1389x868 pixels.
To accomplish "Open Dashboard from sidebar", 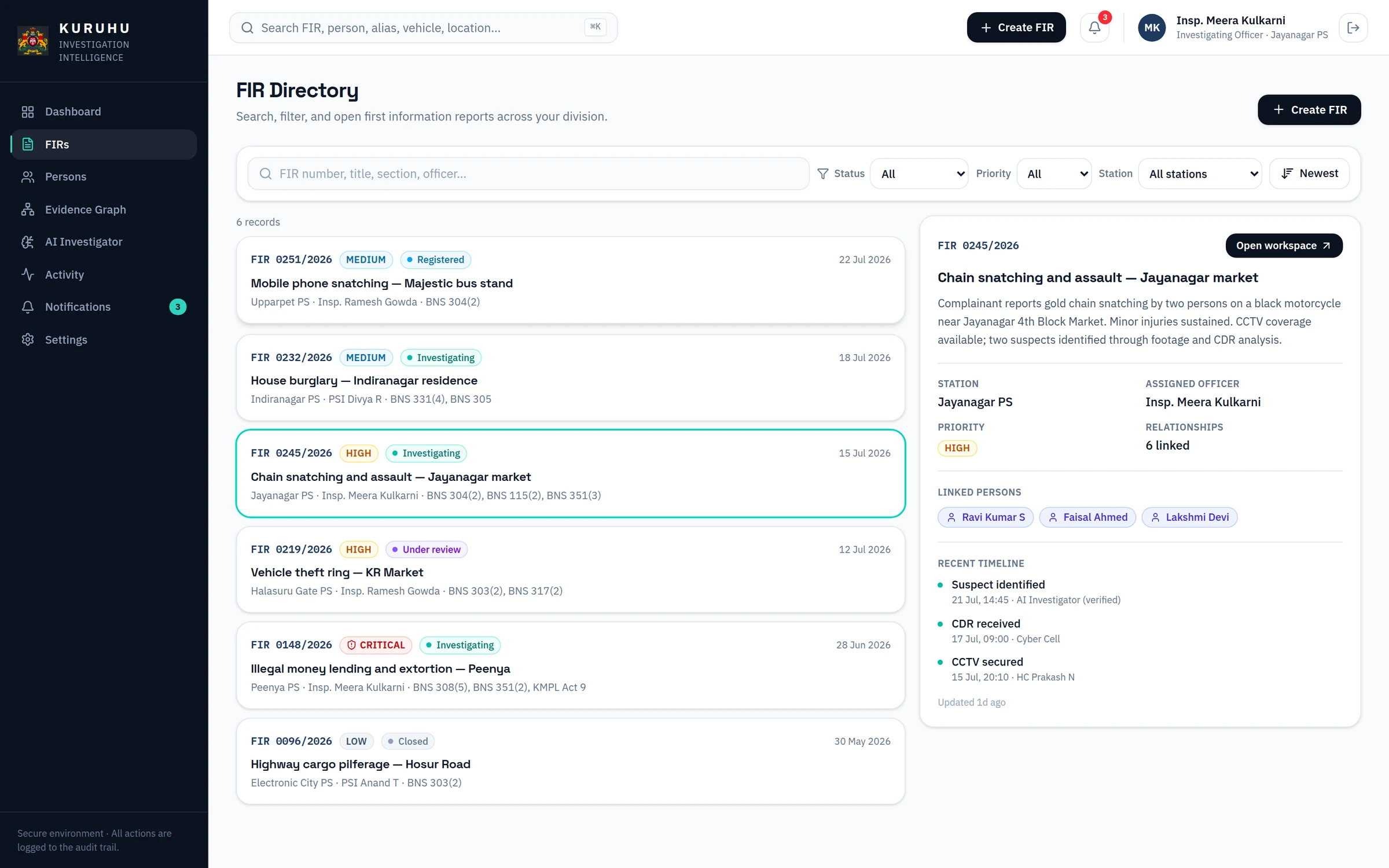I will 104,112.
